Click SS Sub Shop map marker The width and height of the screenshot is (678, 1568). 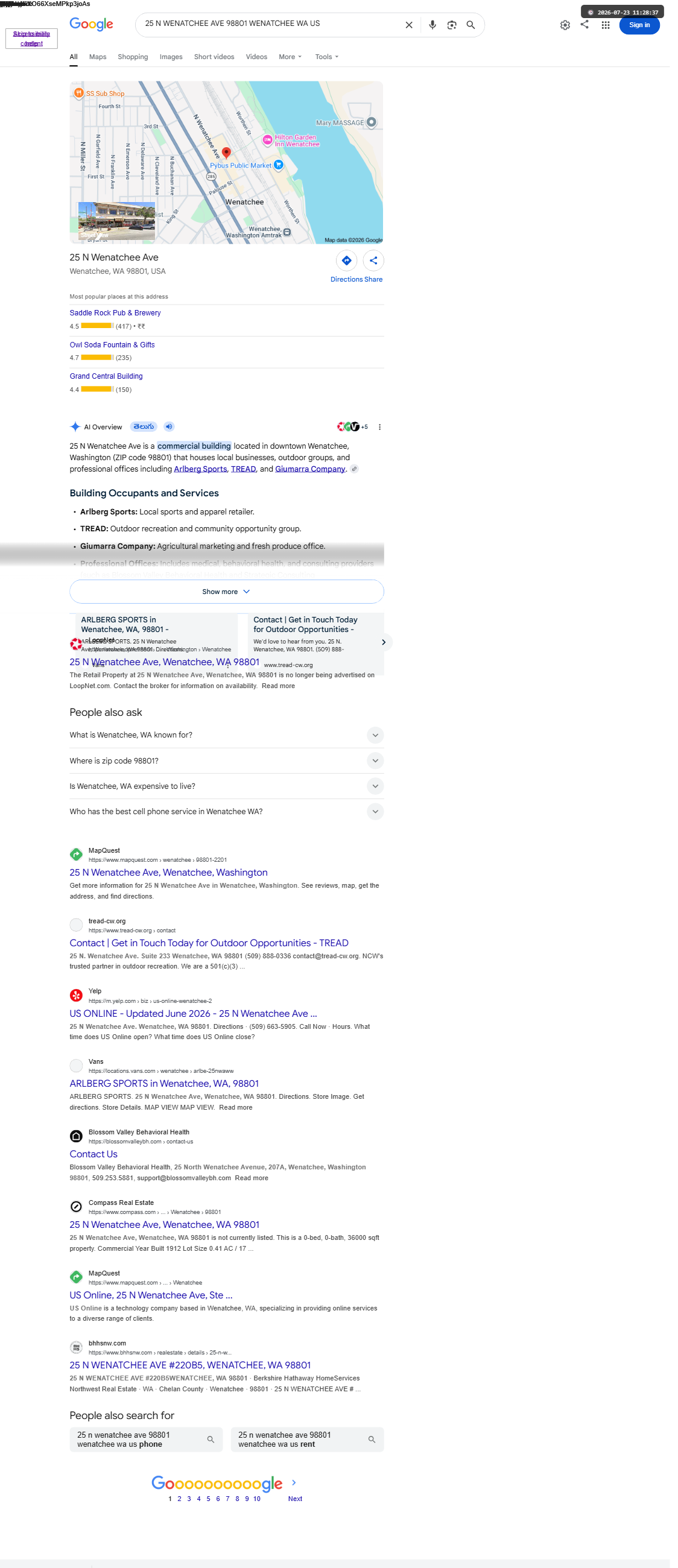[x=80, y=93]
